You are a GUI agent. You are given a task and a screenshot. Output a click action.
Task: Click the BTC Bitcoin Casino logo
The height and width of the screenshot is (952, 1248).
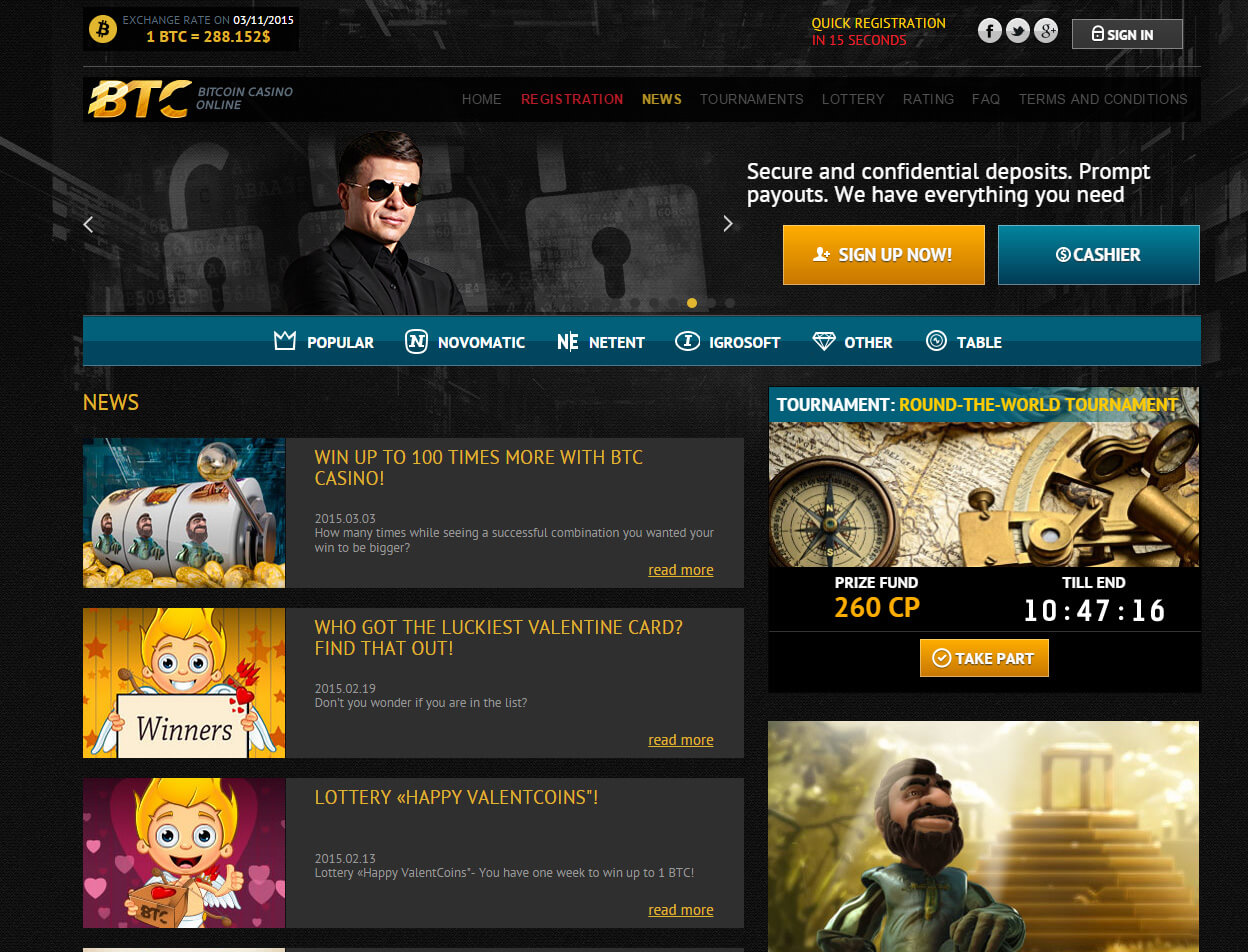click(190, 99)
